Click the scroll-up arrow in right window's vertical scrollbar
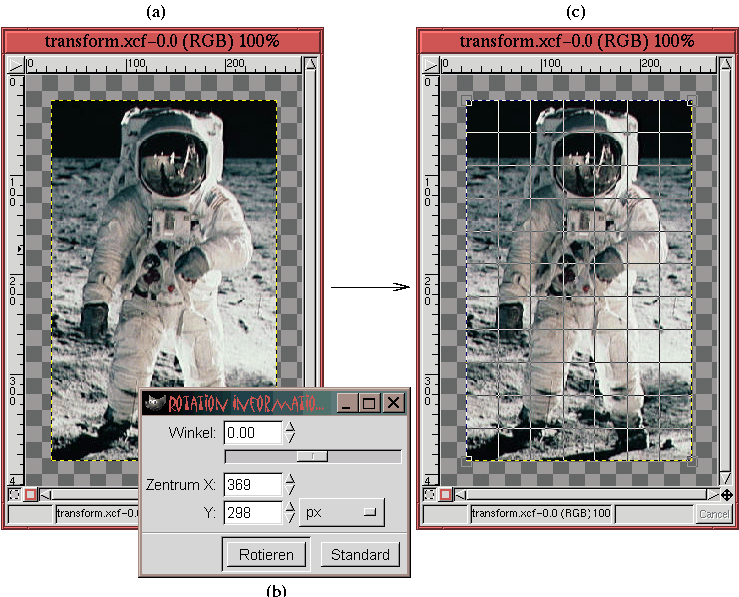Image resolution: width=739 pixels, height=597 pixels. tap(727, 64)
